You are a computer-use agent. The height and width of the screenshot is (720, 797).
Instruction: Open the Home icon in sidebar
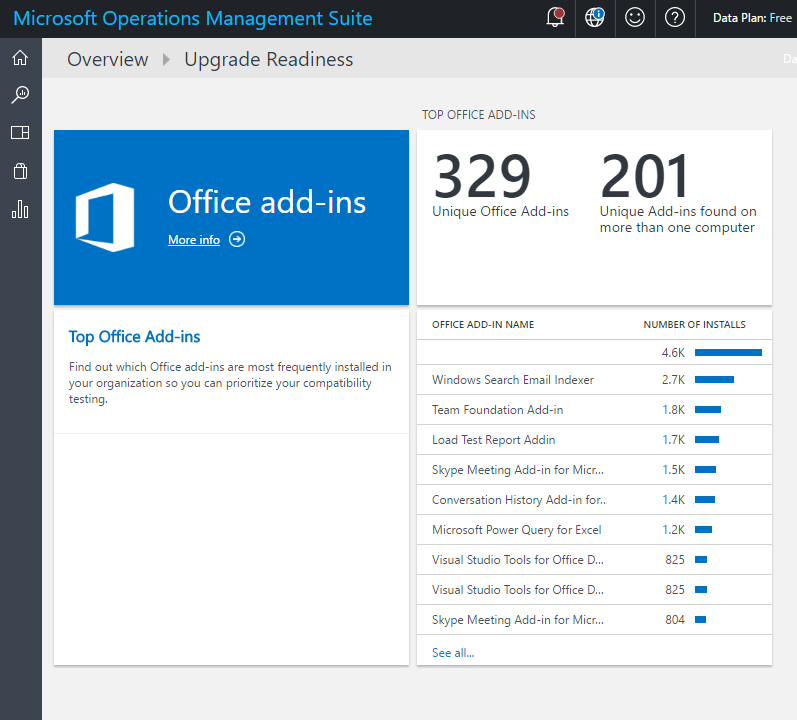[x=20, y=58]
